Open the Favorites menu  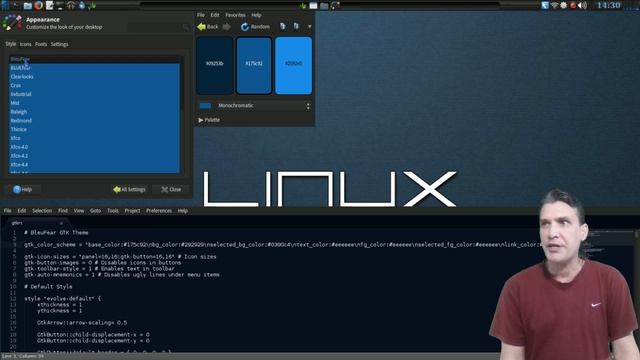tap(236, 15)
